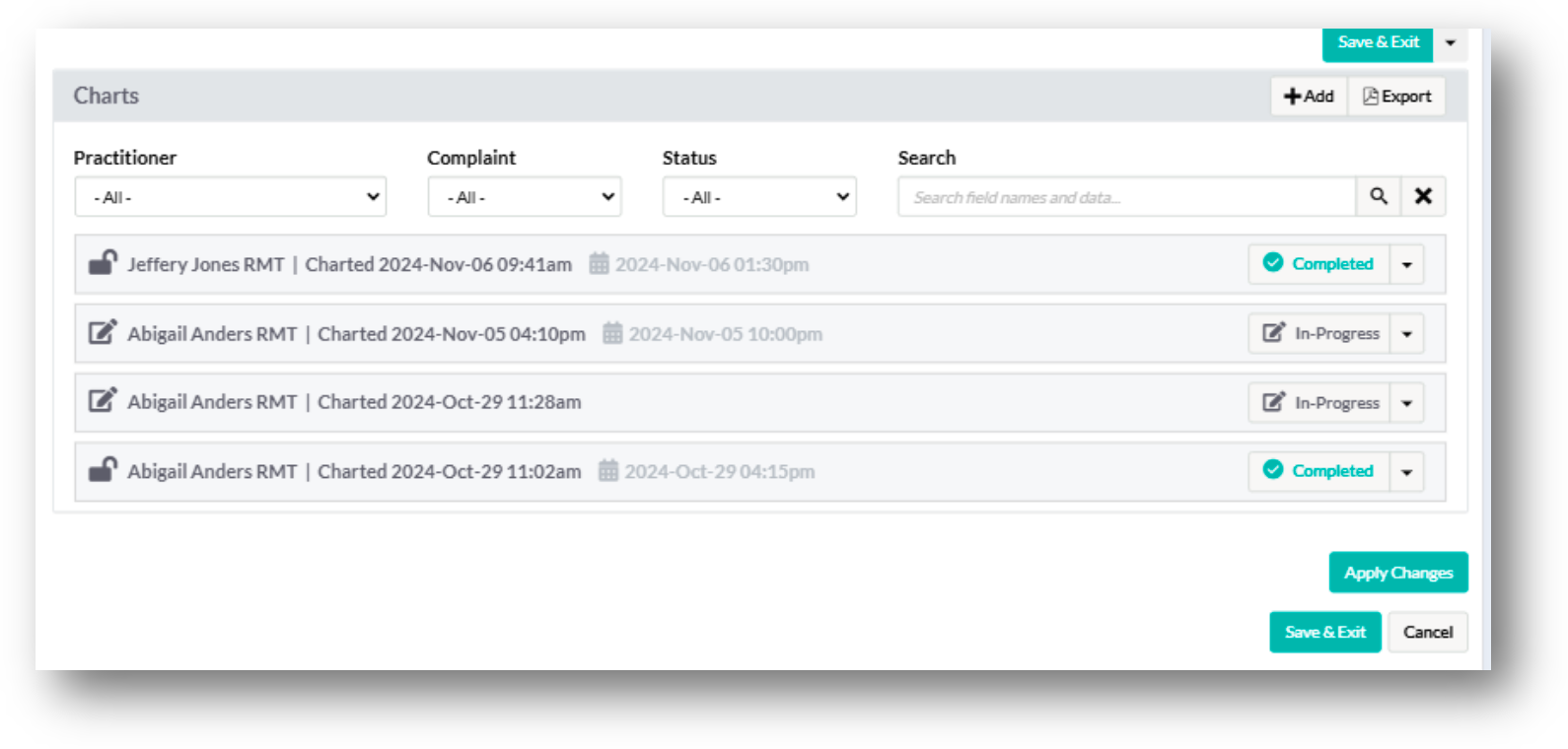Image resolution: width=1568 pixels, height=749 pixels.
Task: Click the Apply Changes button
Action: coord(1397,573)
